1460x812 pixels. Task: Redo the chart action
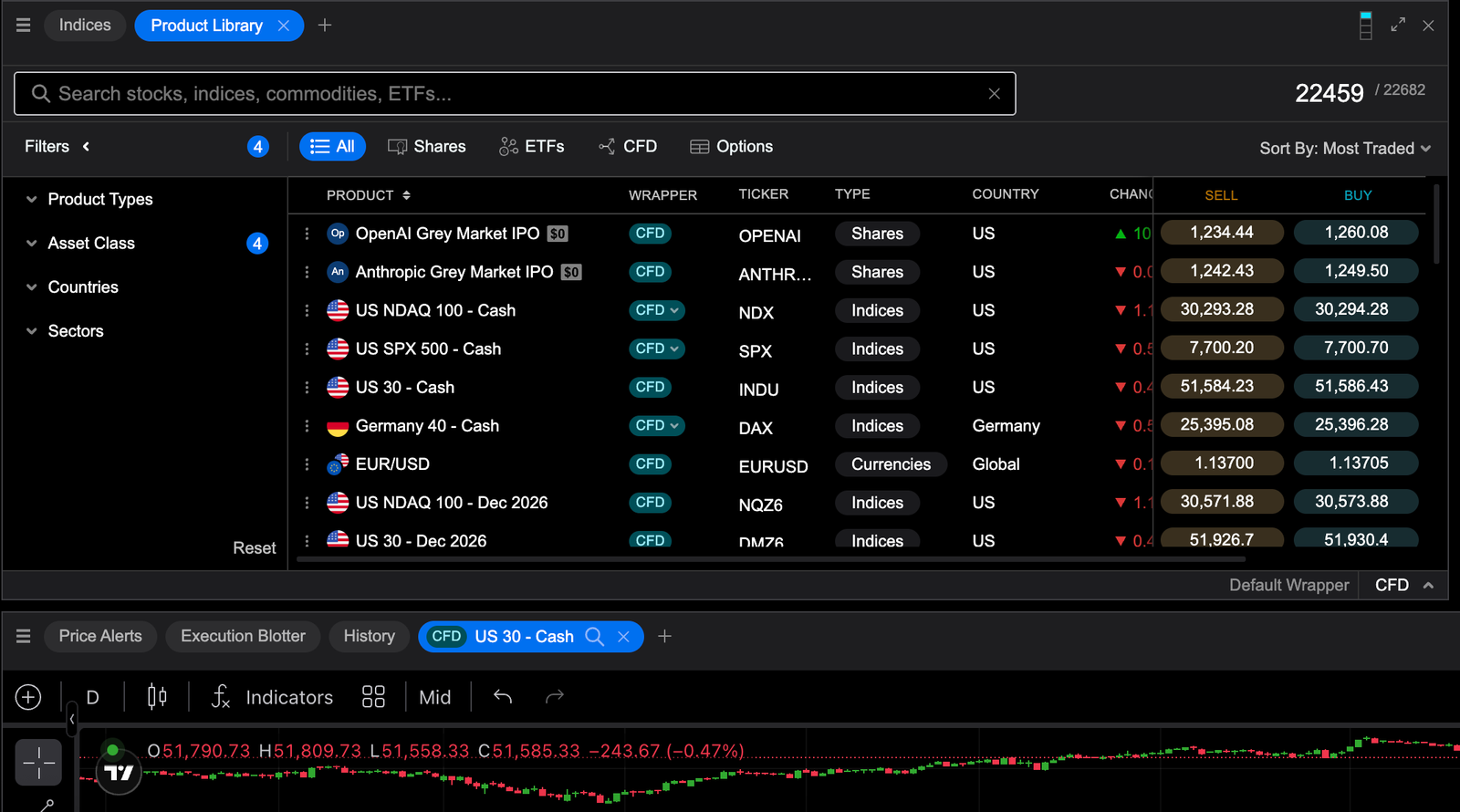coord(554,697)
